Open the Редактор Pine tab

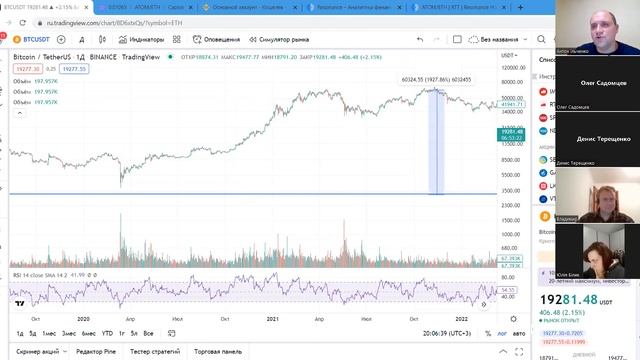point(96,351)
